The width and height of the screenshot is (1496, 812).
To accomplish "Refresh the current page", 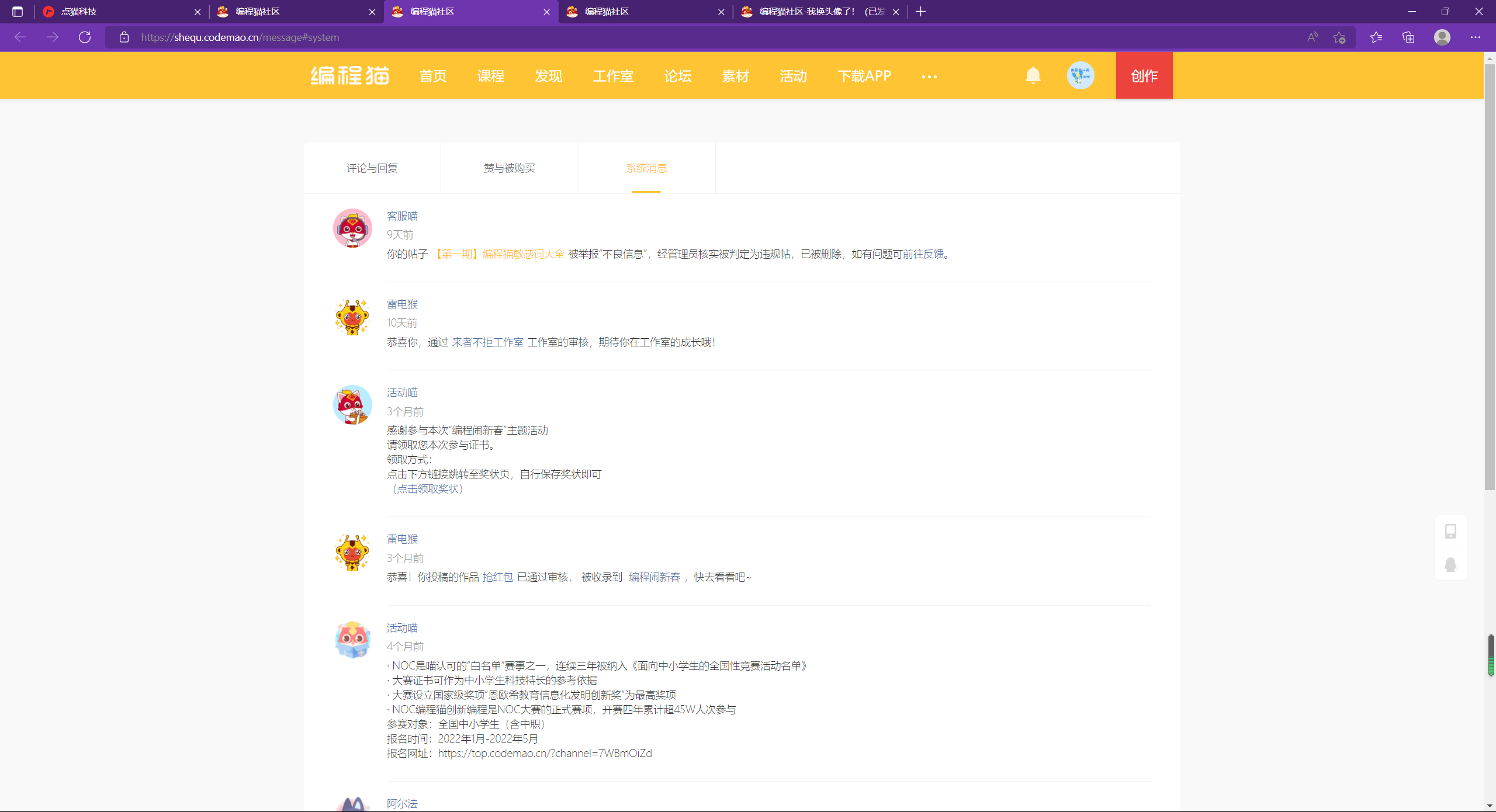I will point(85,37).
